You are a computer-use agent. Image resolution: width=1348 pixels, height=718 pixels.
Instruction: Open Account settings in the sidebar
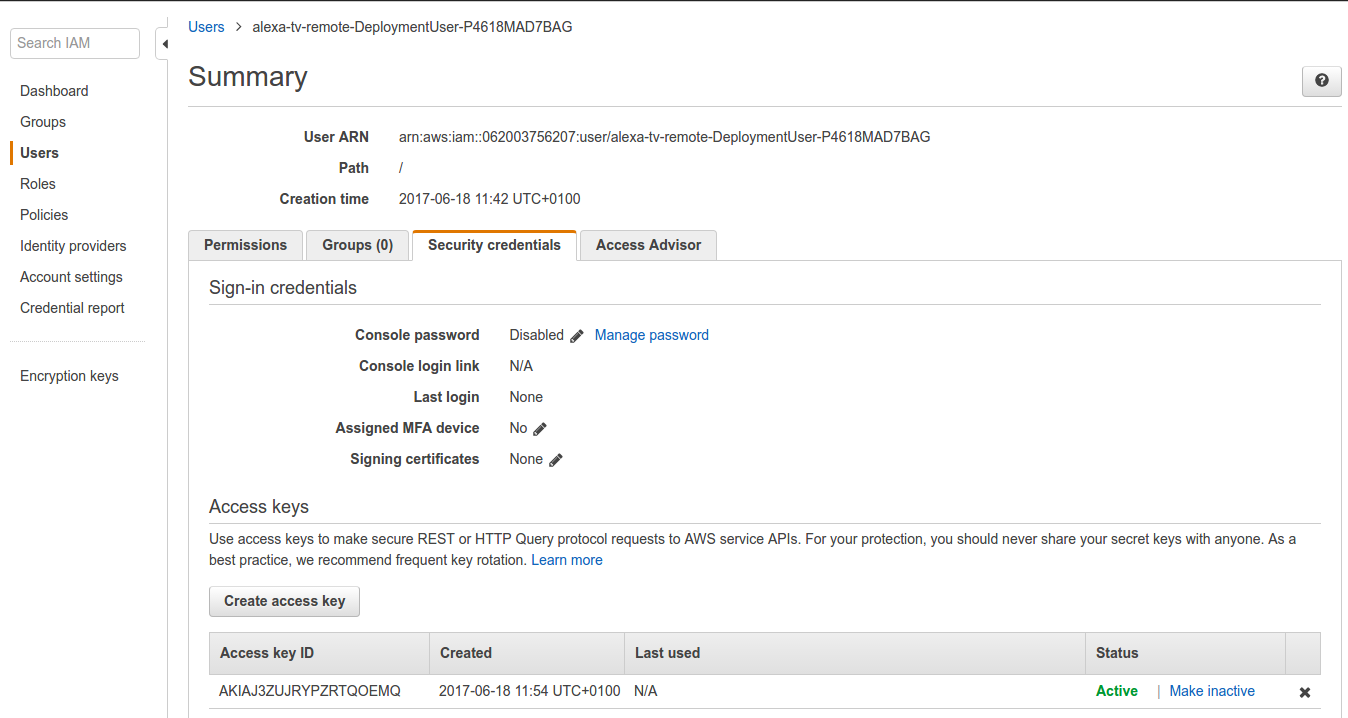(71, 277)
